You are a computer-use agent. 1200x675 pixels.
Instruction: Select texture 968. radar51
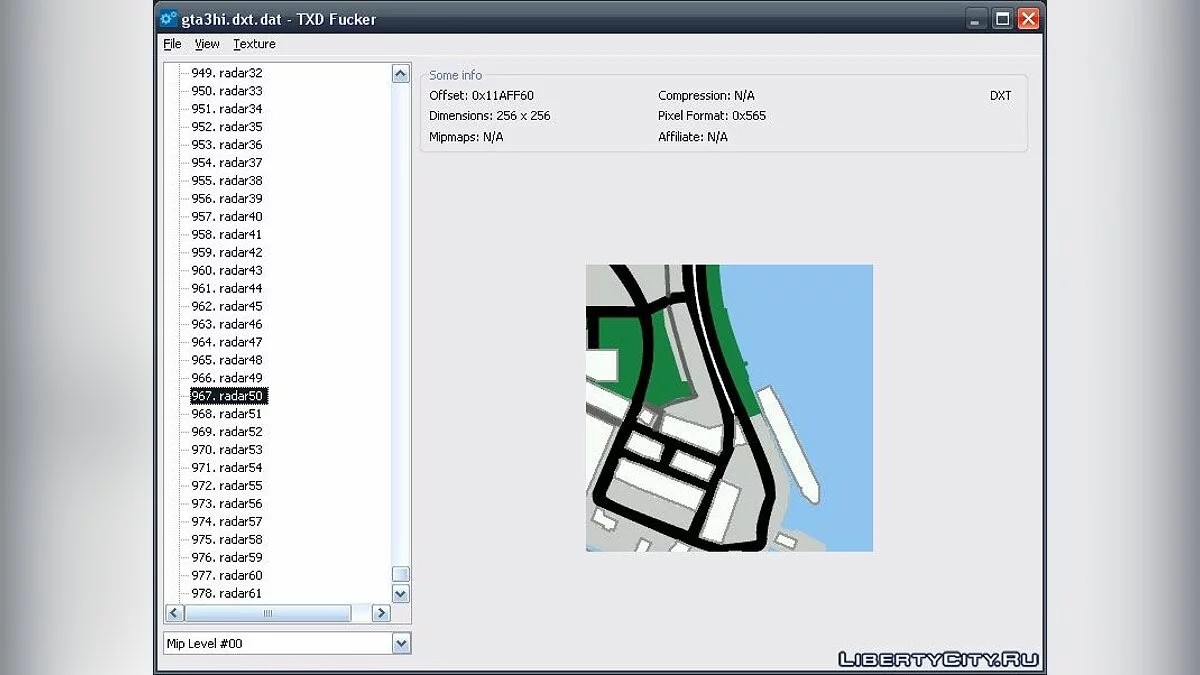click(x=227, y=414)
